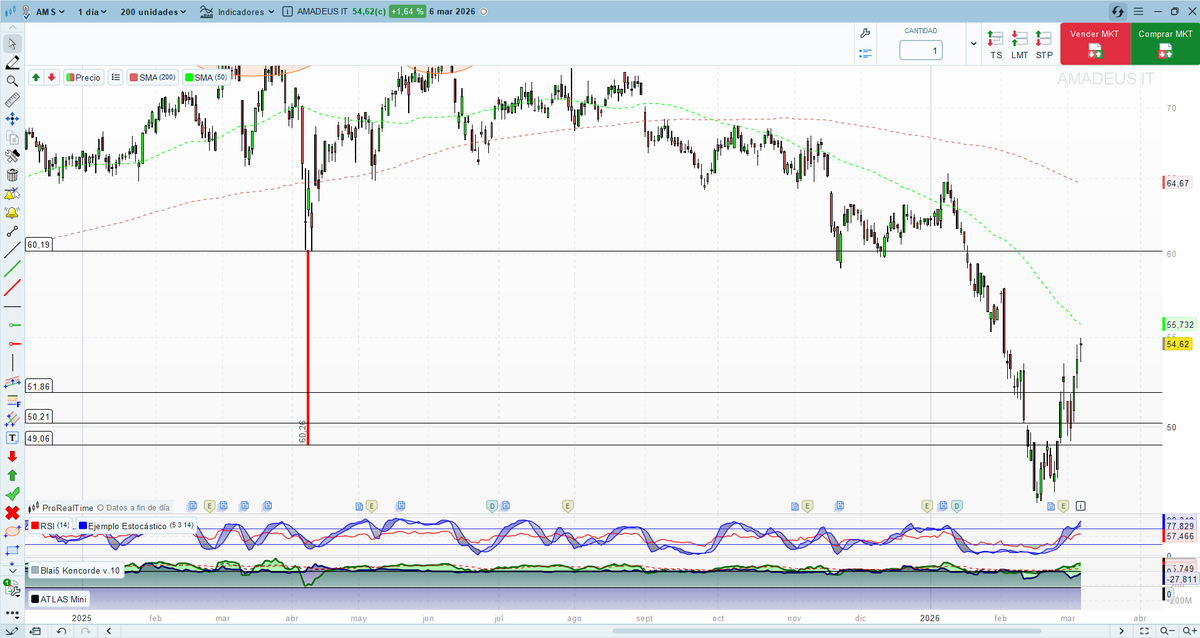Select the orange ellipse drawing tool
The height and width of the screenshot is (638, 1200).
(12, 531)
